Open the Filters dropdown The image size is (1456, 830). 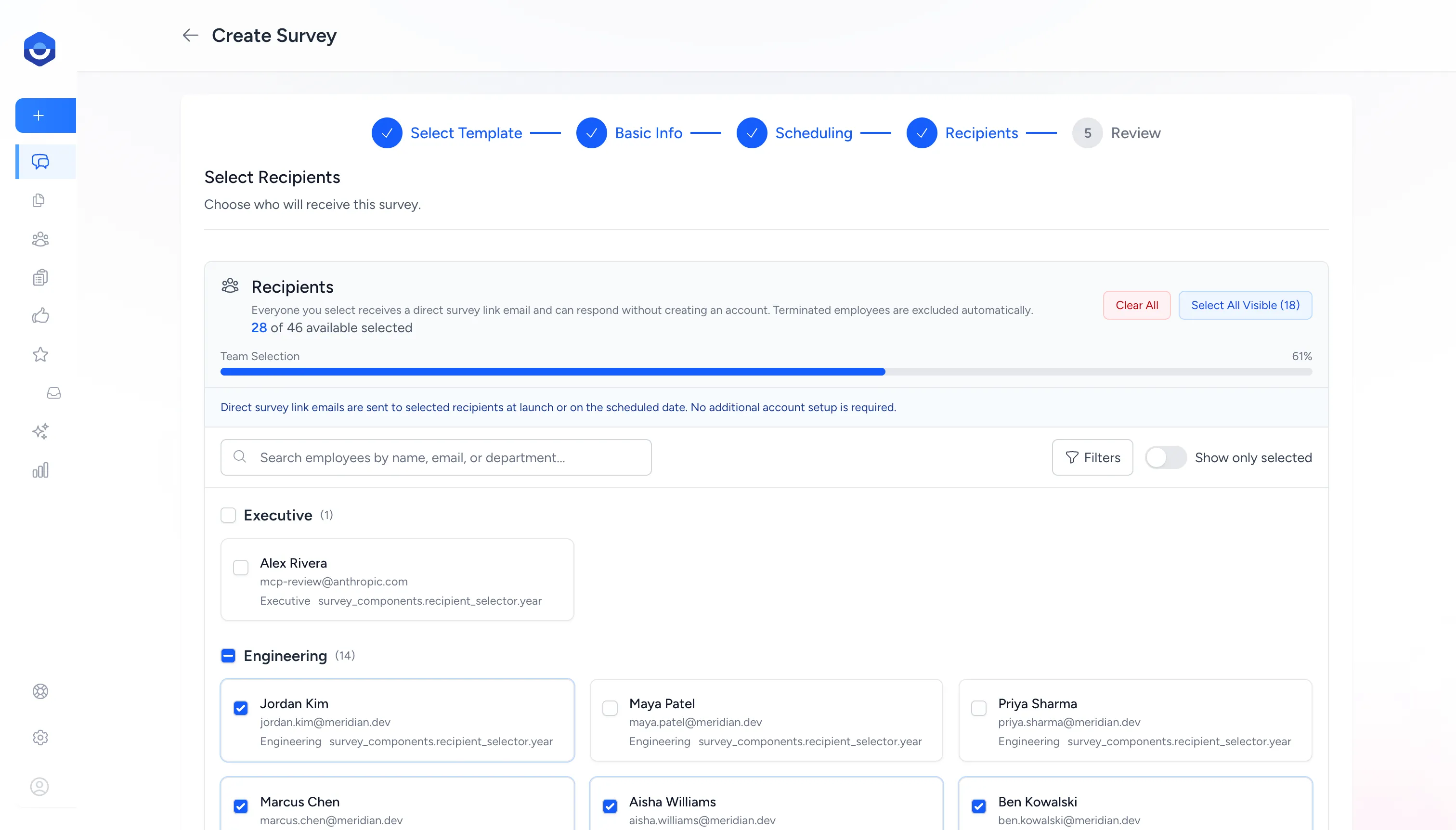click(1092, 458)
